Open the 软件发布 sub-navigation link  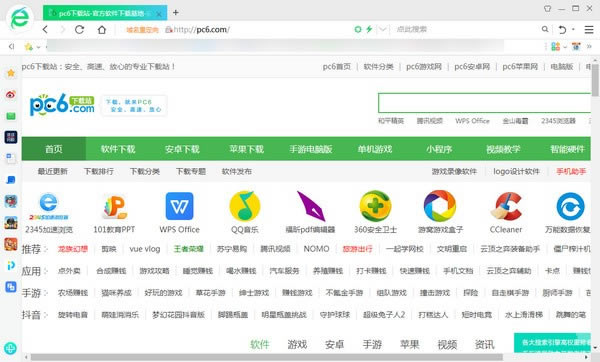tap(237, 171)
